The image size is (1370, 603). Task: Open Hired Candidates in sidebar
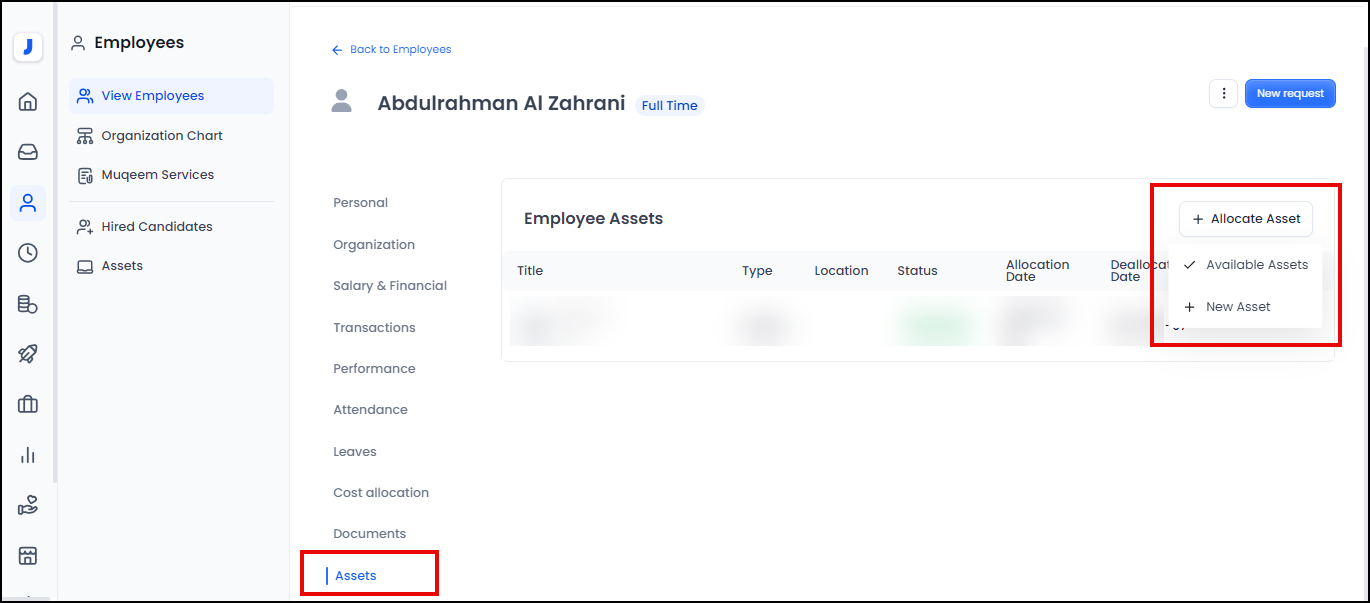tap(156, 227)
